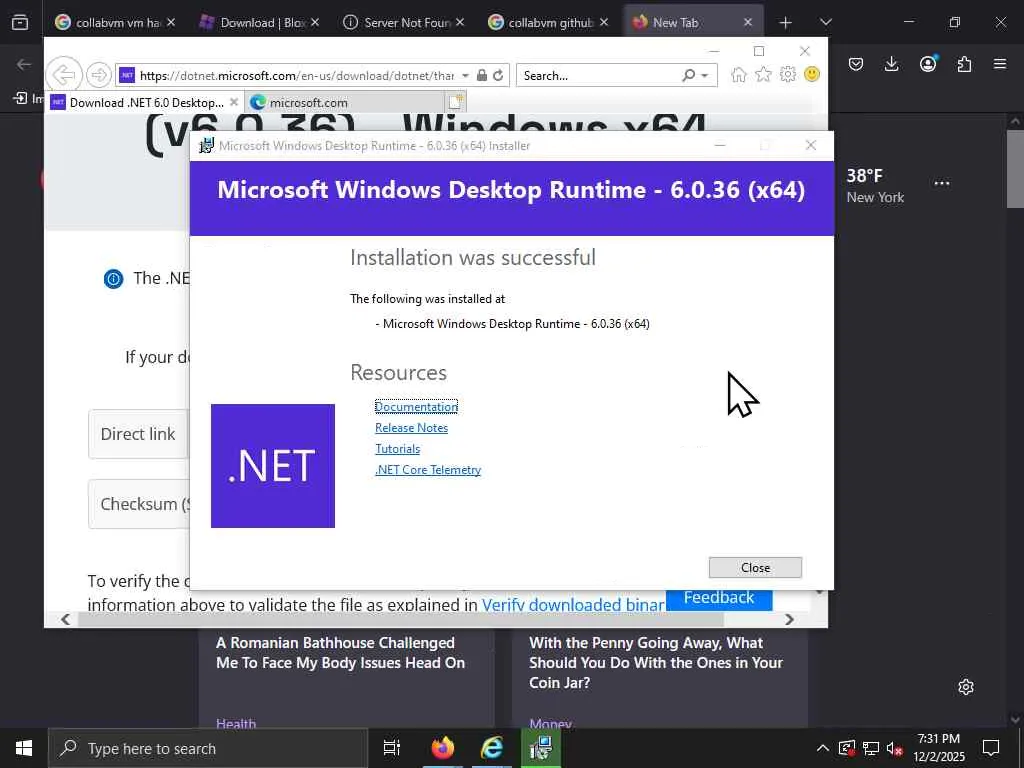The image size is (1024, 768).
Task: Click the IE search magnifier icon
Action: click(x=688, y=75)
